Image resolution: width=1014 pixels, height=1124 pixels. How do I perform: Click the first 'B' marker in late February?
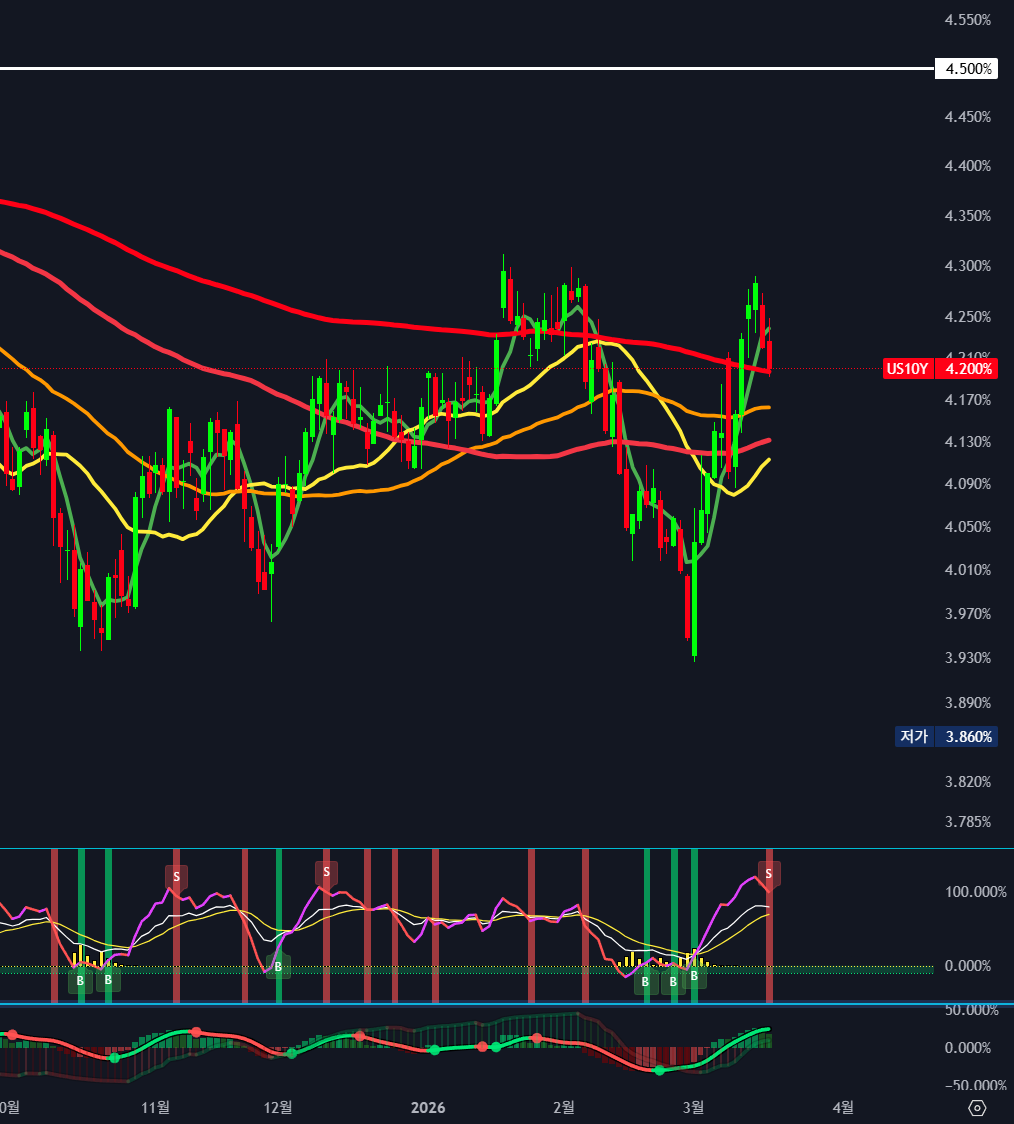coord(646,981)
